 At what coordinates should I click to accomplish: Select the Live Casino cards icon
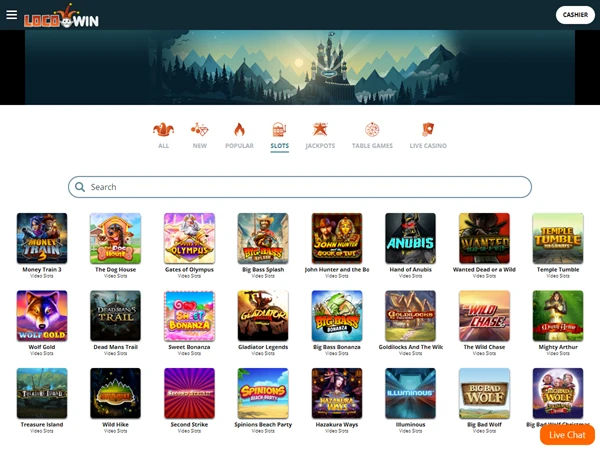[428, 130]
